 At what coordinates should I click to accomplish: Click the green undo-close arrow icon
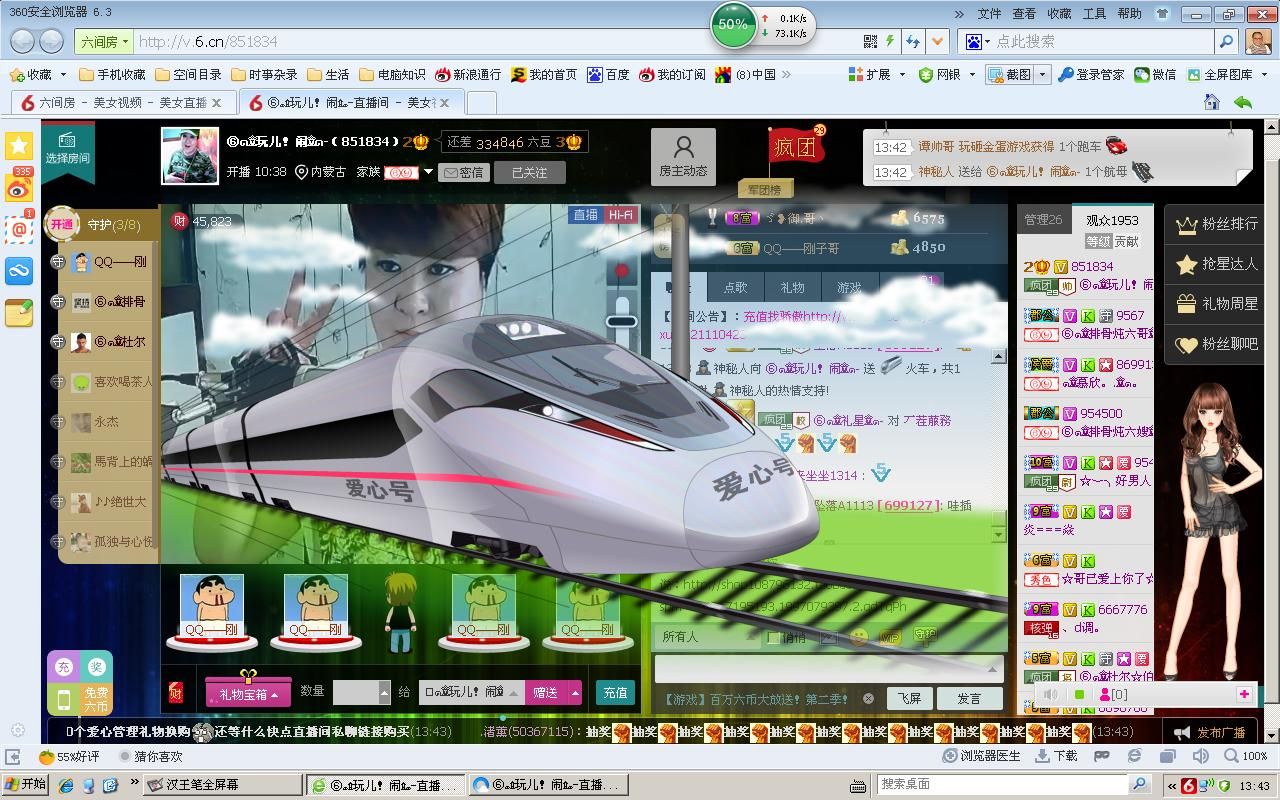click(1243, 102)
